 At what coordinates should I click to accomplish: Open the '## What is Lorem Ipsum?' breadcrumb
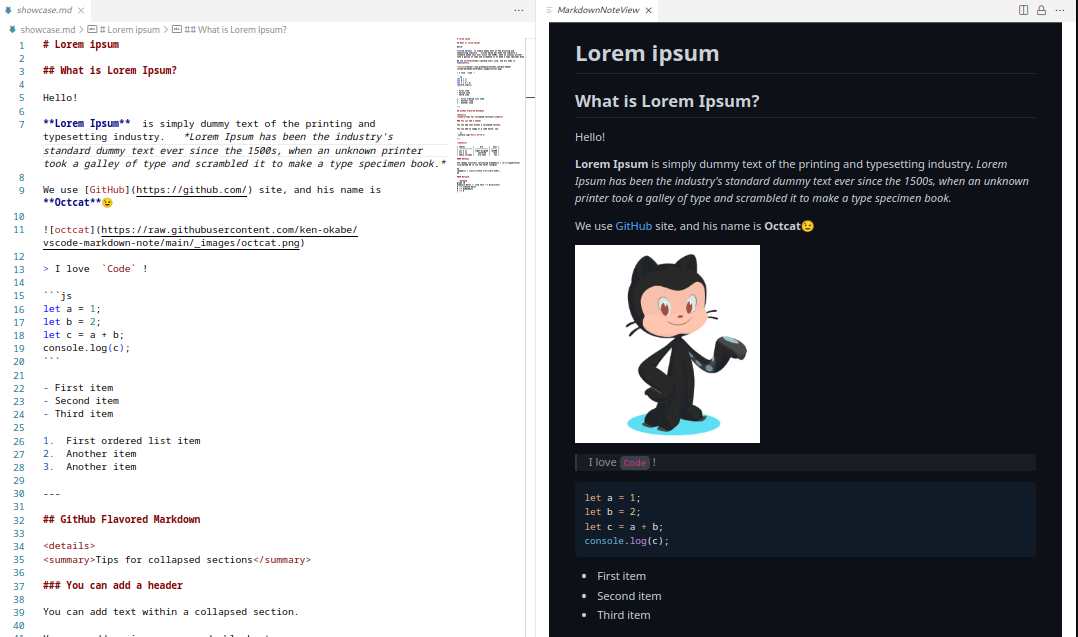[235, 30]
